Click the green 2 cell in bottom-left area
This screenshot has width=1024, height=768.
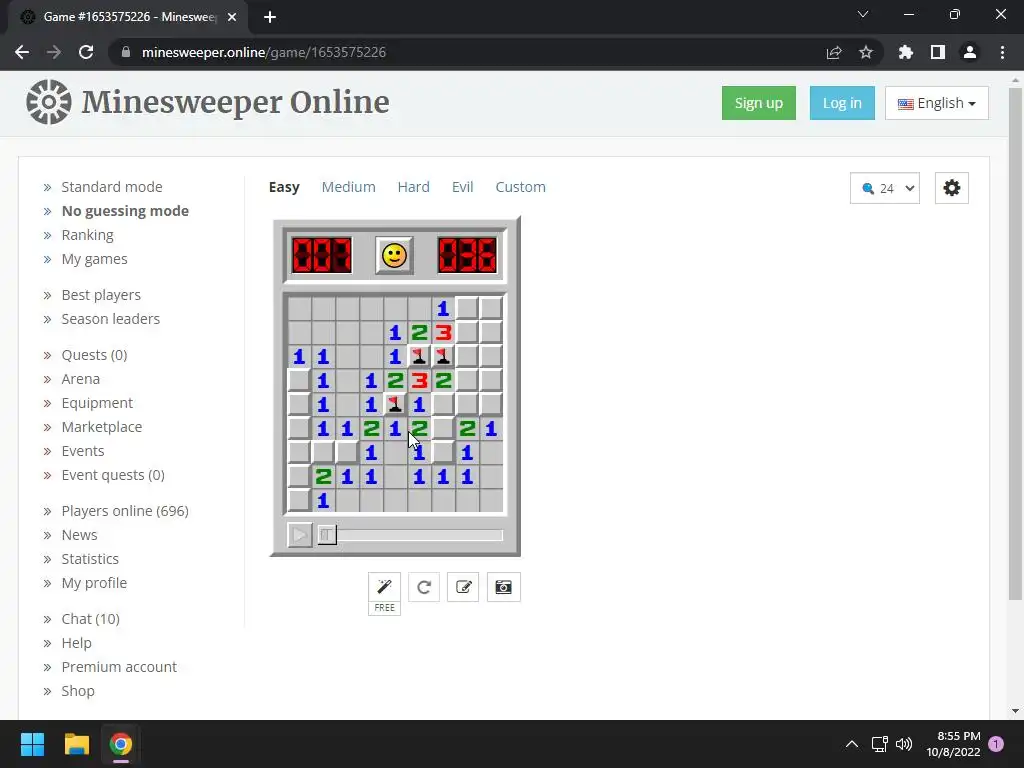point(323,477)
